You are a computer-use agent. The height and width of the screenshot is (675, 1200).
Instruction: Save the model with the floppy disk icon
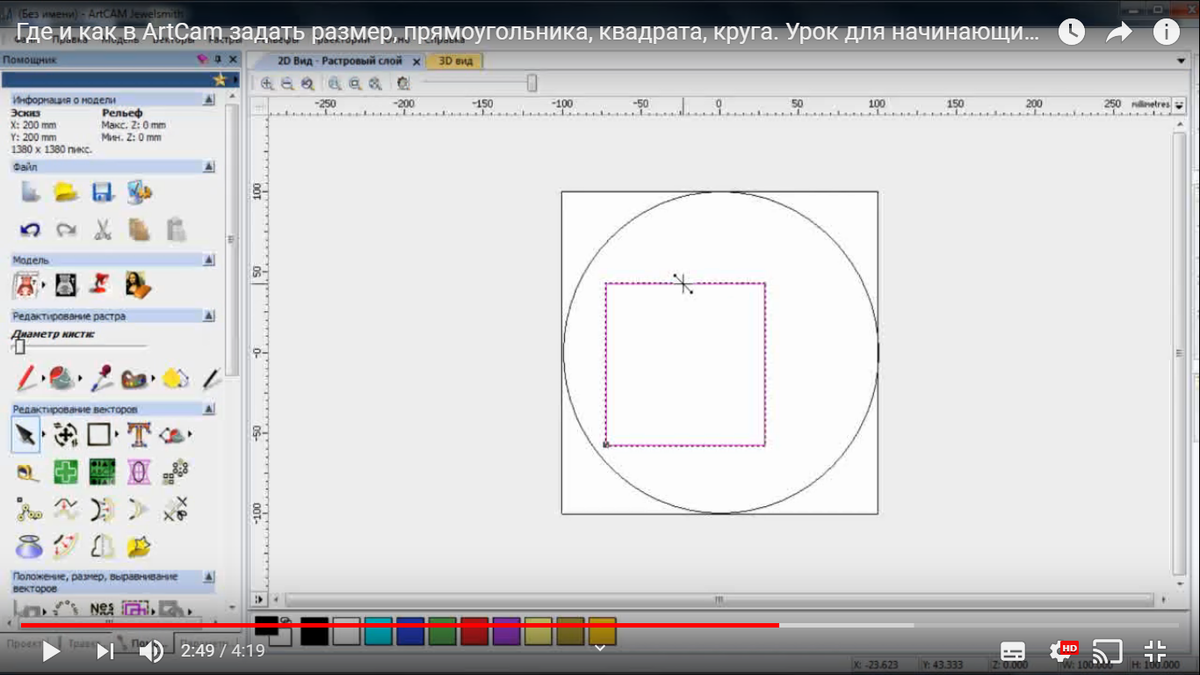tap(102, 191)
